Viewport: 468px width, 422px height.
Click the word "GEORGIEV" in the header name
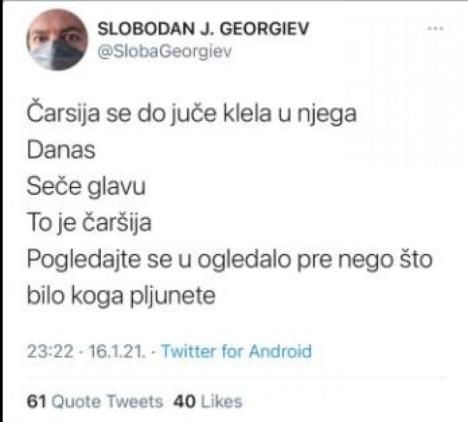click(x=265, y=29)
